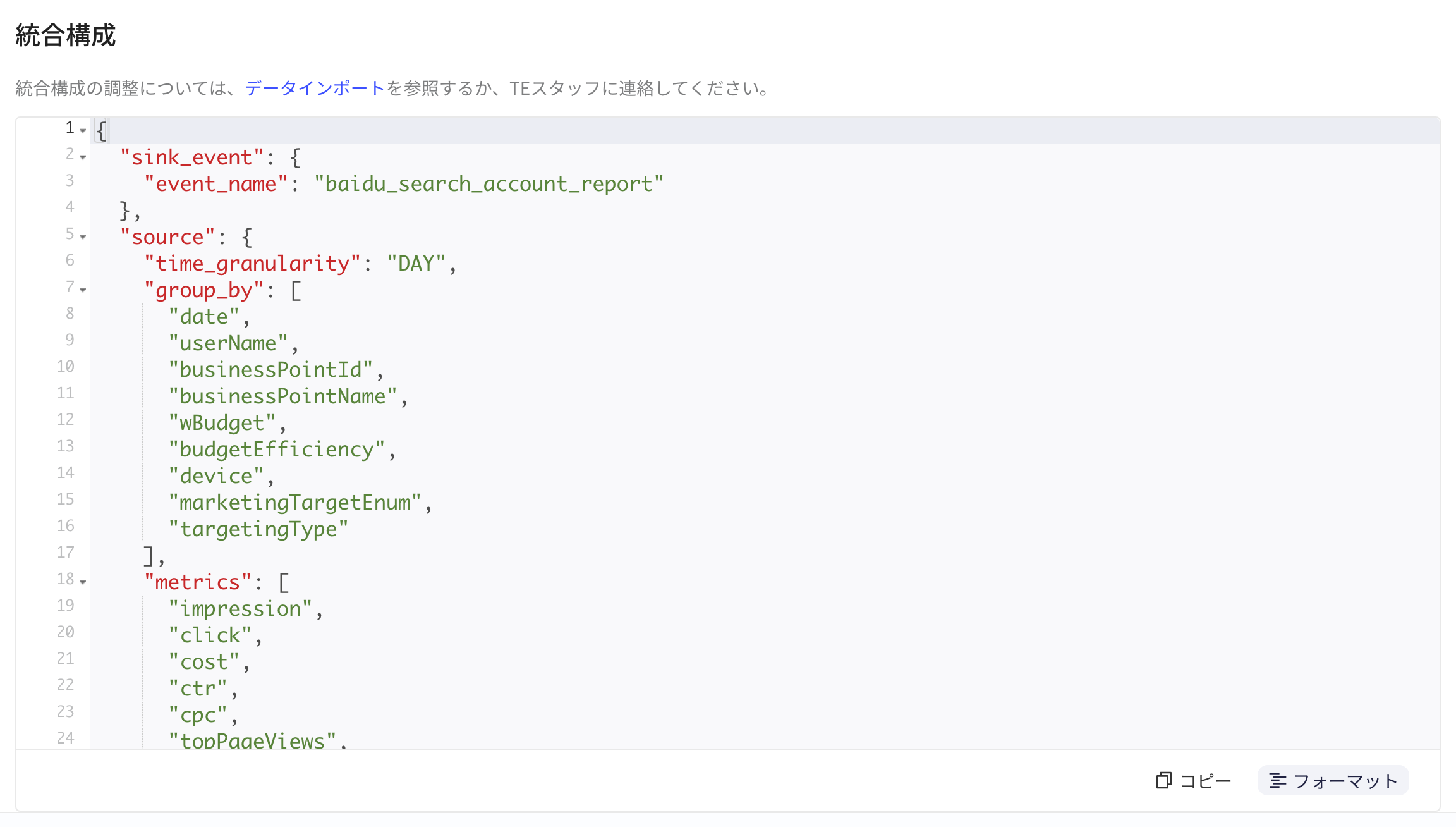Collapse the source fold arrow on line 5
This screenshot has height=827, width=1456.
pos(83,236)
